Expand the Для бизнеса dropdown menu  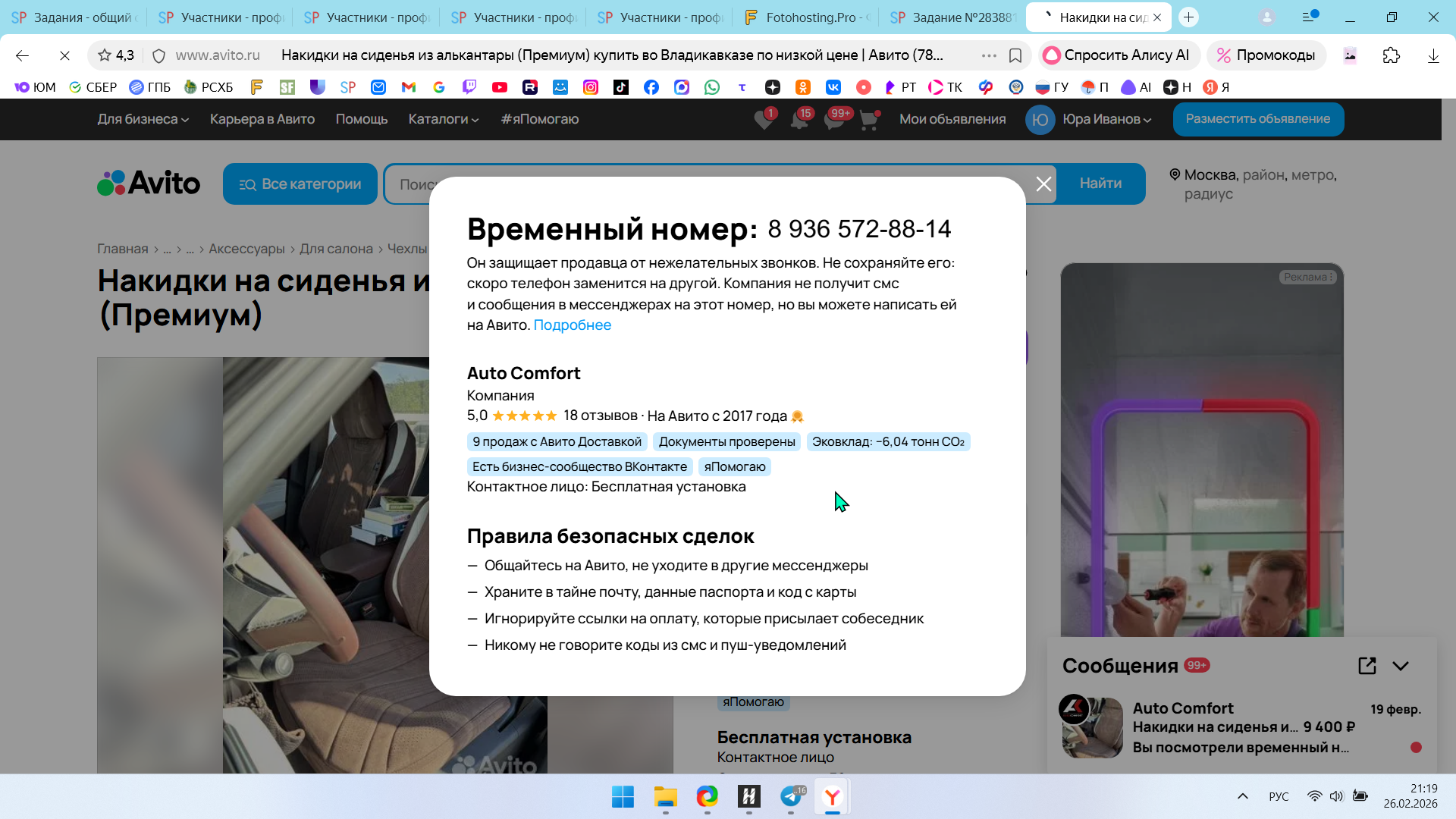coord(143,119)
